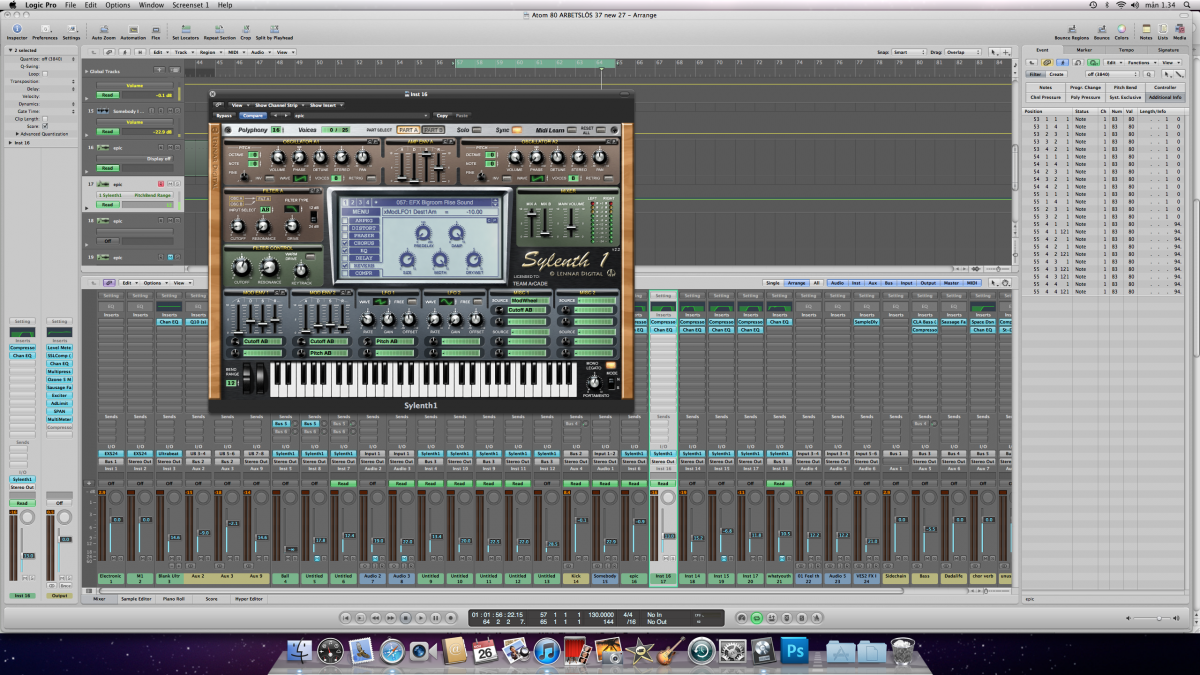Click Split by Playhead toolbar icon
This screenshot has width=1200, height=675.
(x=273, y=32)
